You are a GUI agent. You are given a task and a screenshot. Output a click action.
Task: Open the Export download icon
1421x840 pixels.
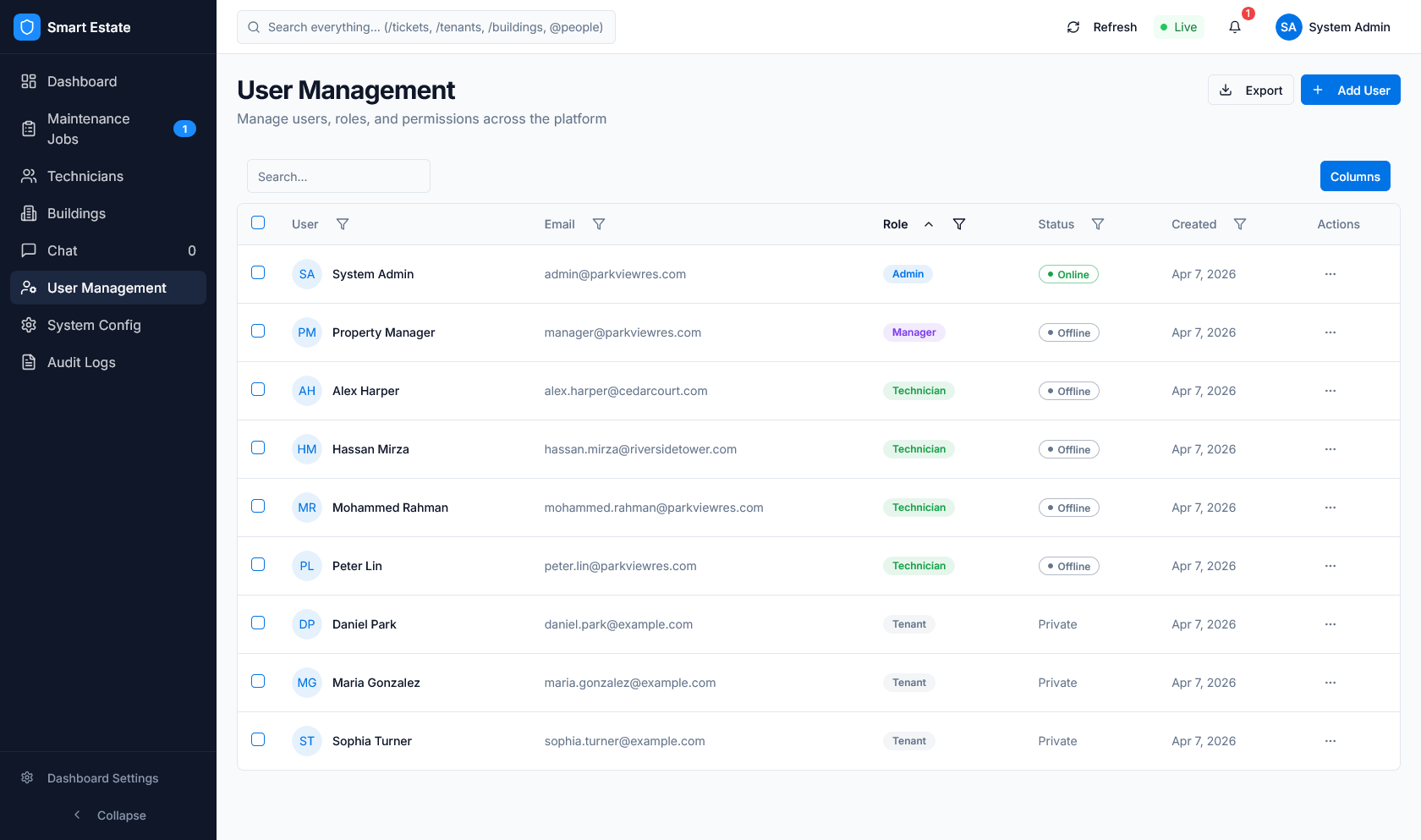1226,90
